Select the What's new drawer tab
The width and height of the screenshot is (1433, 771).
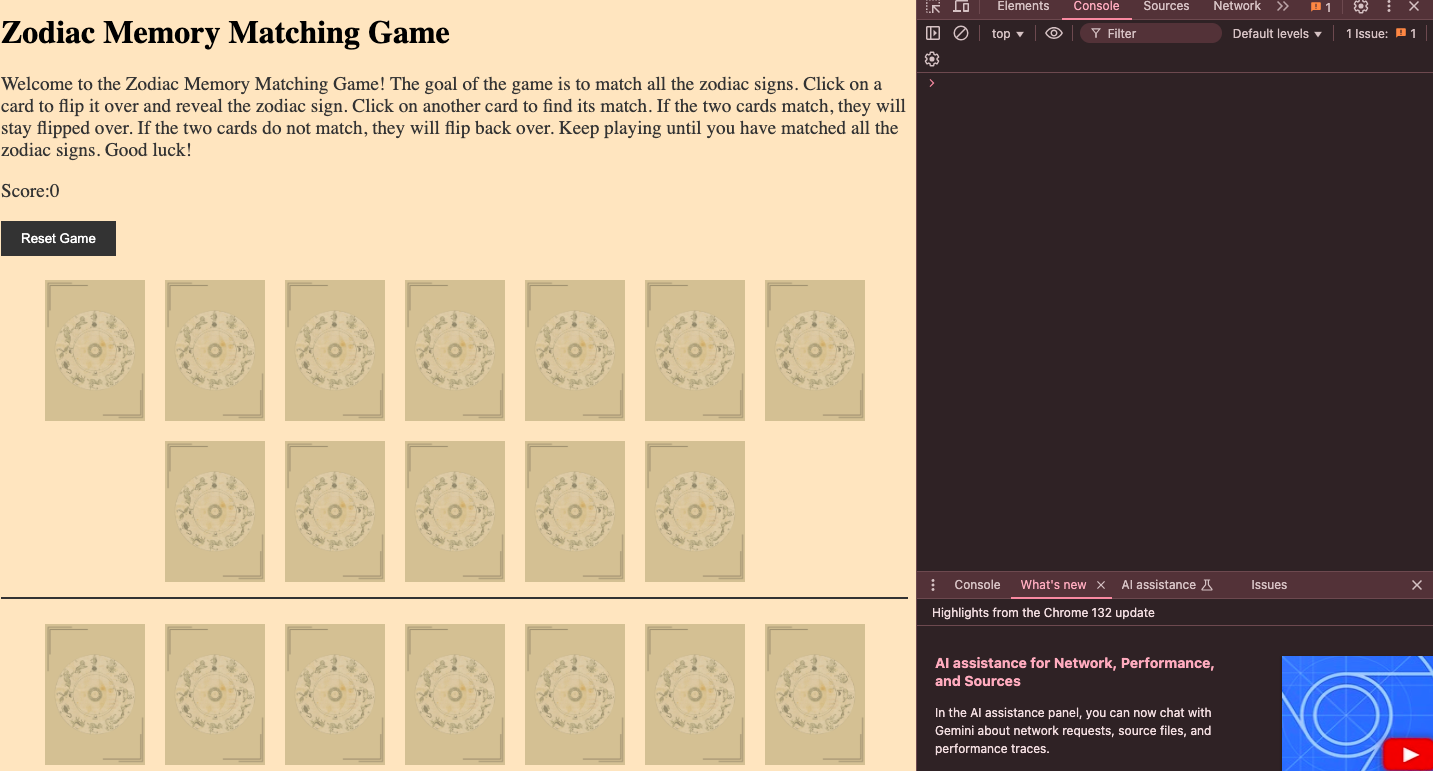[x=1053, y=585]
